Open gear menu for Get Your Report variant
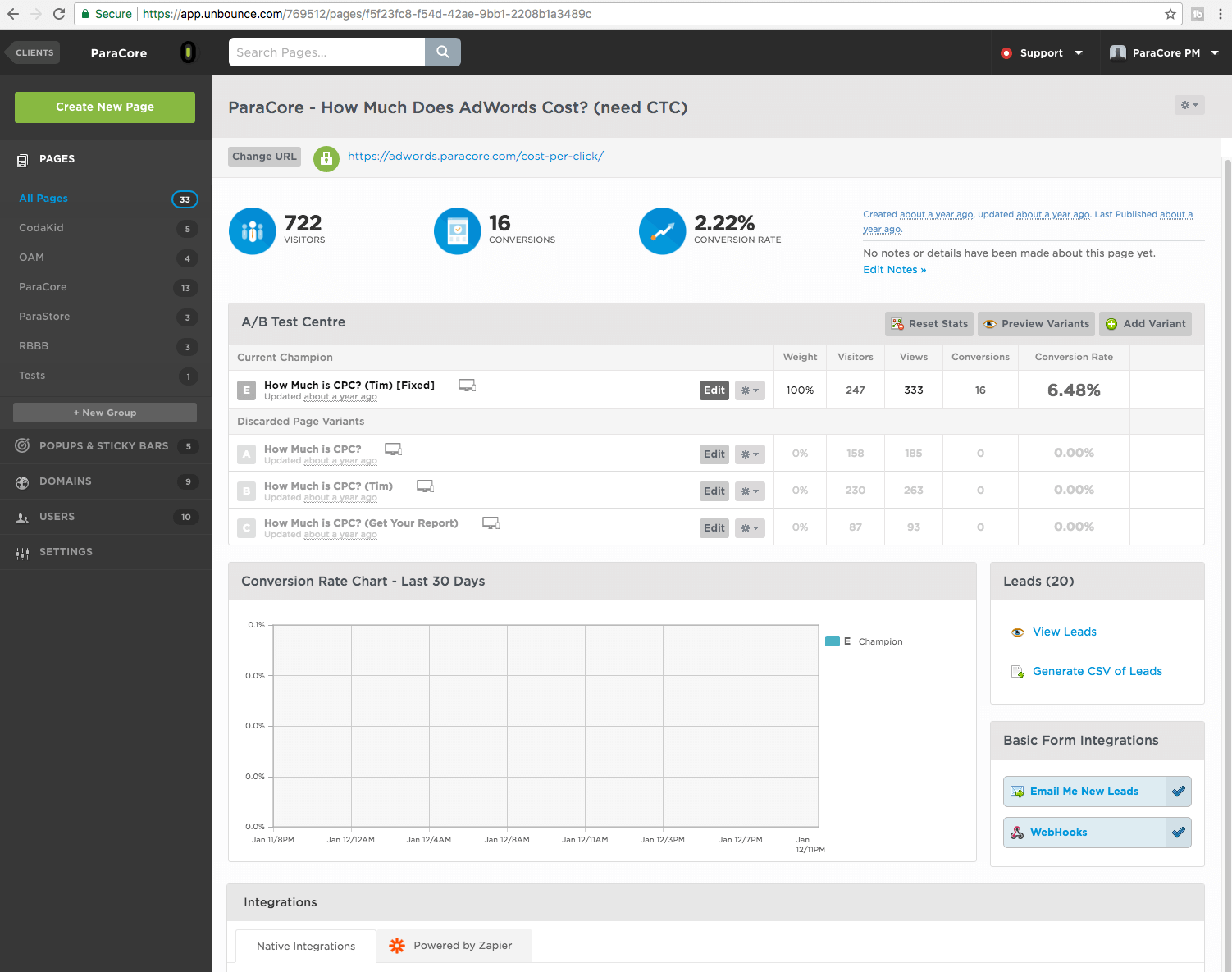 [750, 527]
